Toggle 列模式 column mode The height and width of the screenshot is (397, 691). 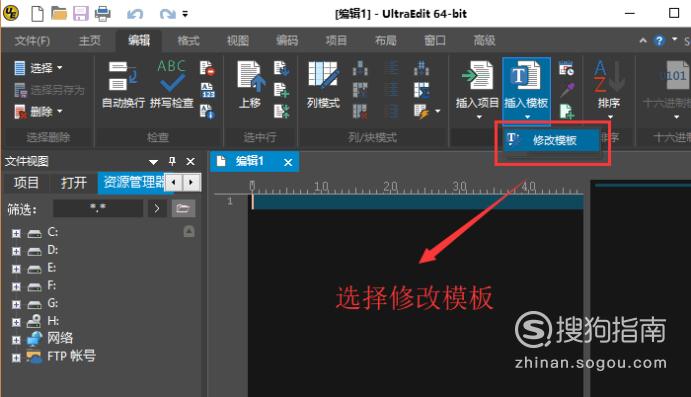tap(323, 85)
